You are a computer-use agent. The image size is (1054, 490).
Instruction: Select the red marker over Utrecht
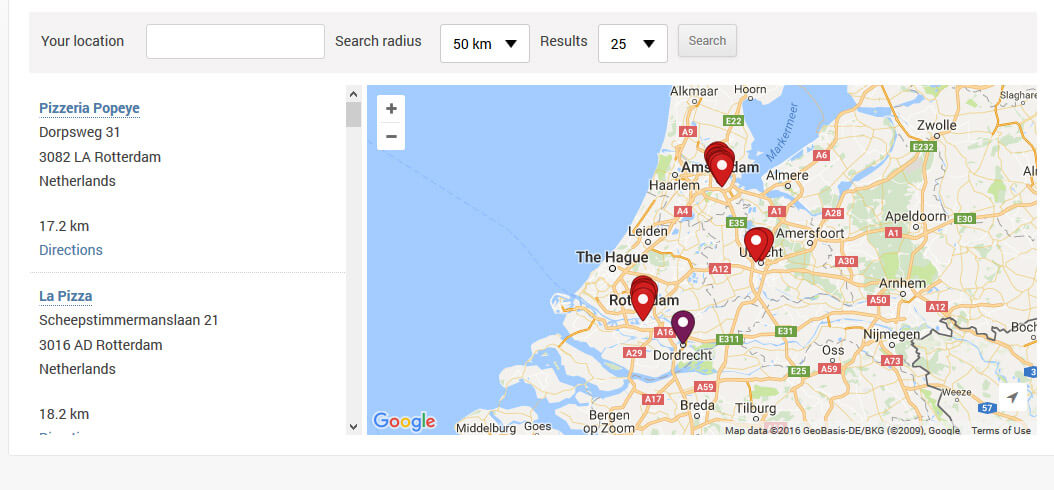pos(756,245)
